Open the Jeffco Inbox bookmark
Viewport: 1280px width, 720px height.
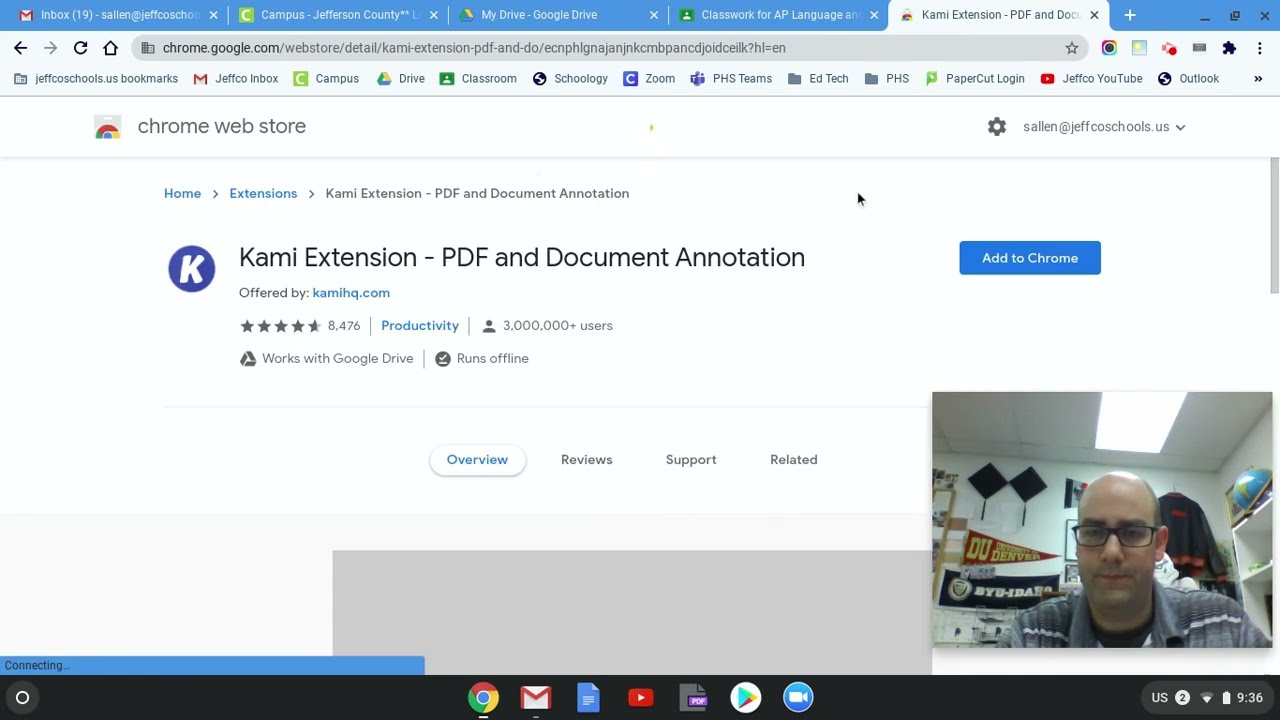[236, 79]
